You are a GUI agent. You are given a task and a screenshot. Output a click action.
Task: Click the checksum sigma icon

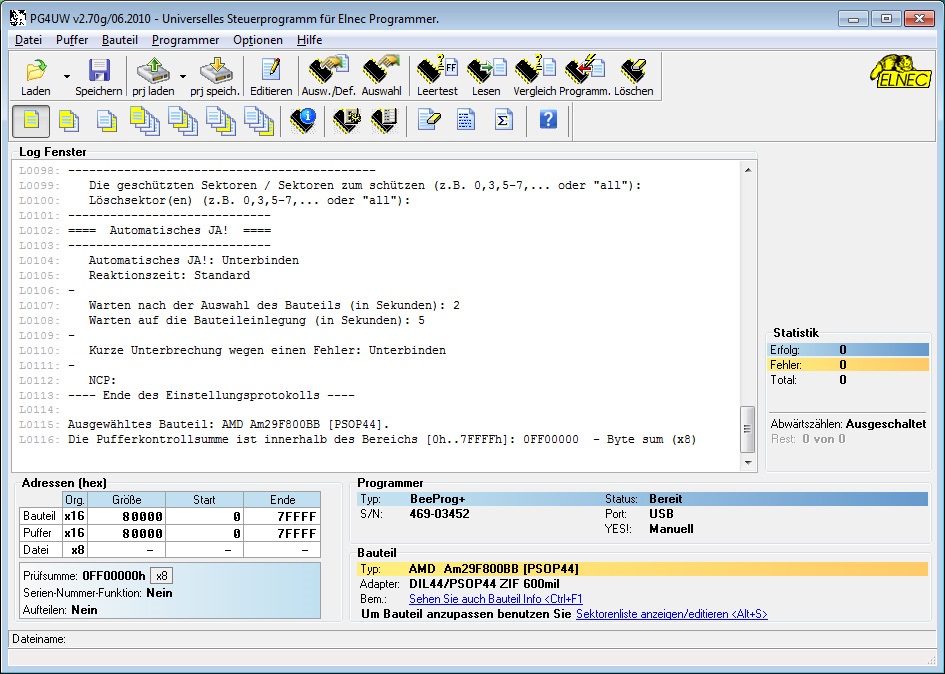(503, 119)
